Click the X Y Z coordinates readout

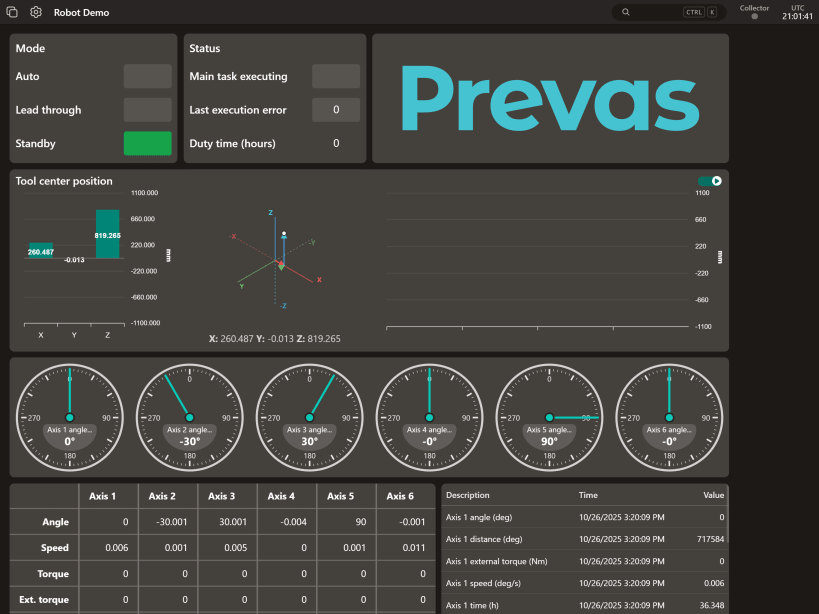tap(275, 338)
